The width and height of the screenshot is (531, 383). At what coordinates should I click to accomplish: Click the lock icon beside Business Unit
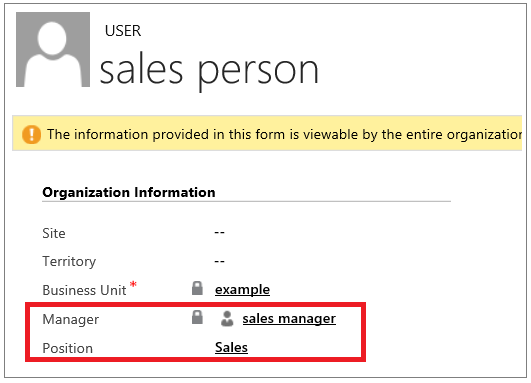click(x=197, y=288)
